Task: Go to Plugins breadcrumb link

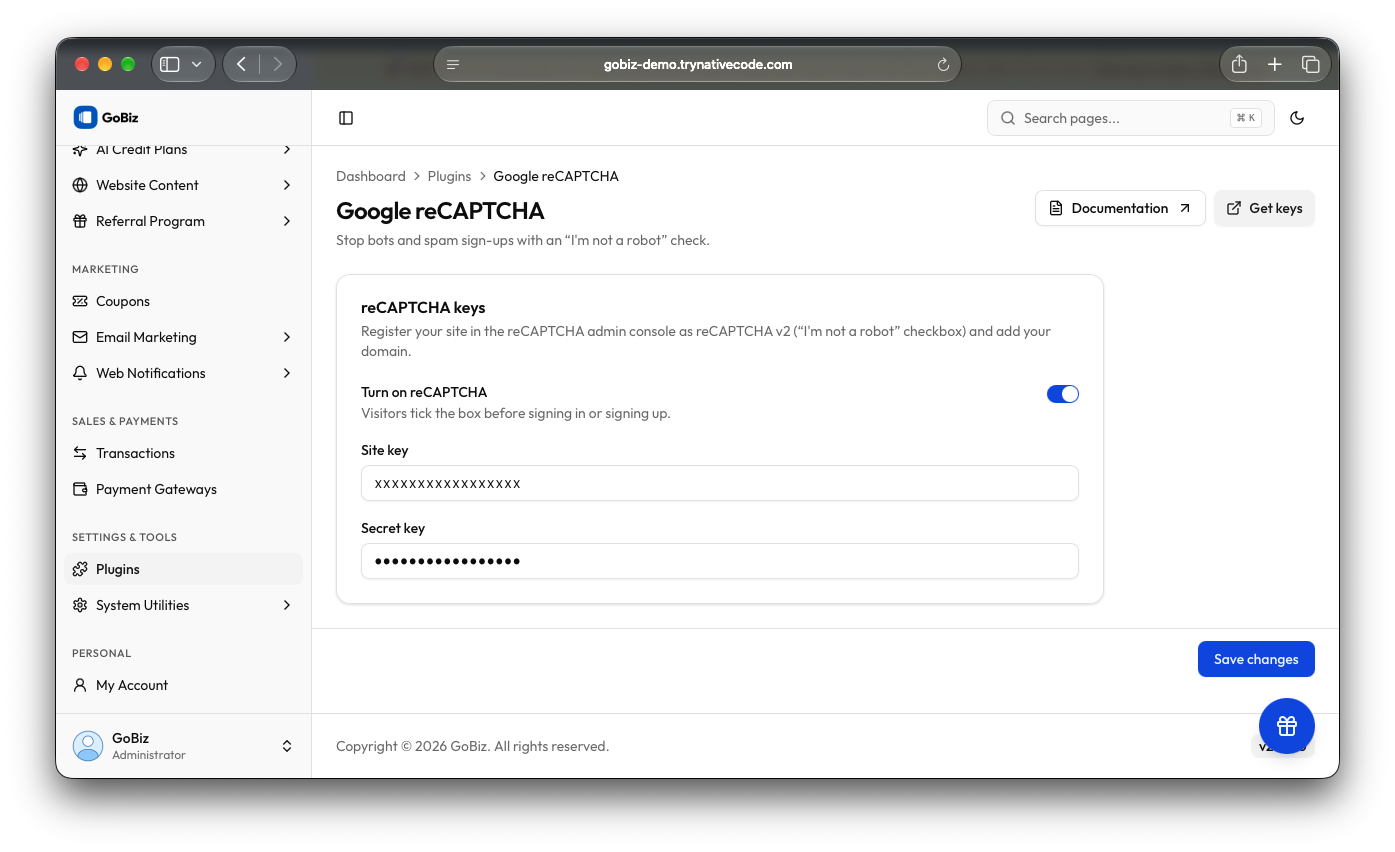Action: (x=449, y=176)
